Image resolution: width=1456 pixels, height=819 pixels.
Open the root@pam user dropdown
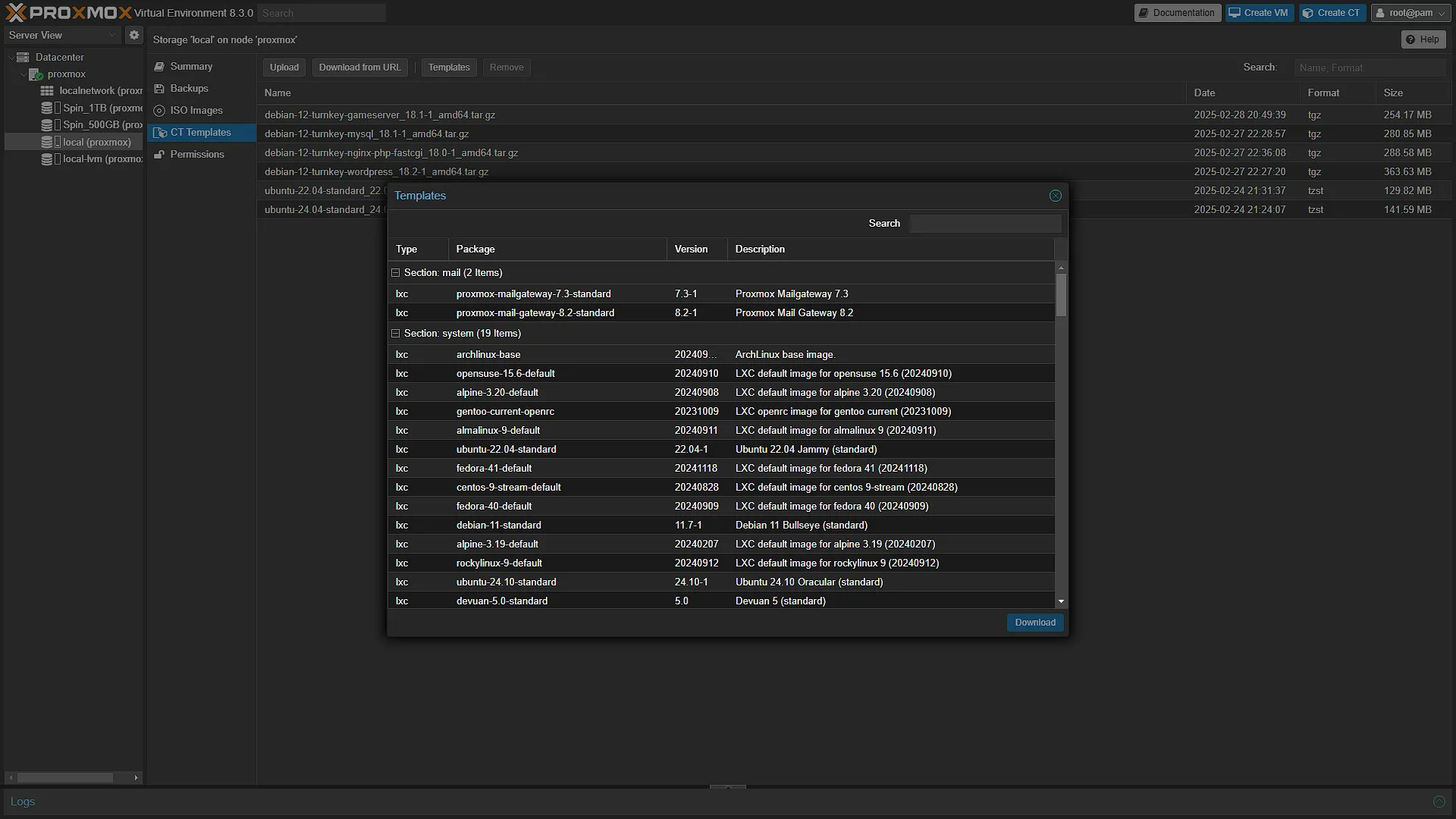[x=1410, y=13]
